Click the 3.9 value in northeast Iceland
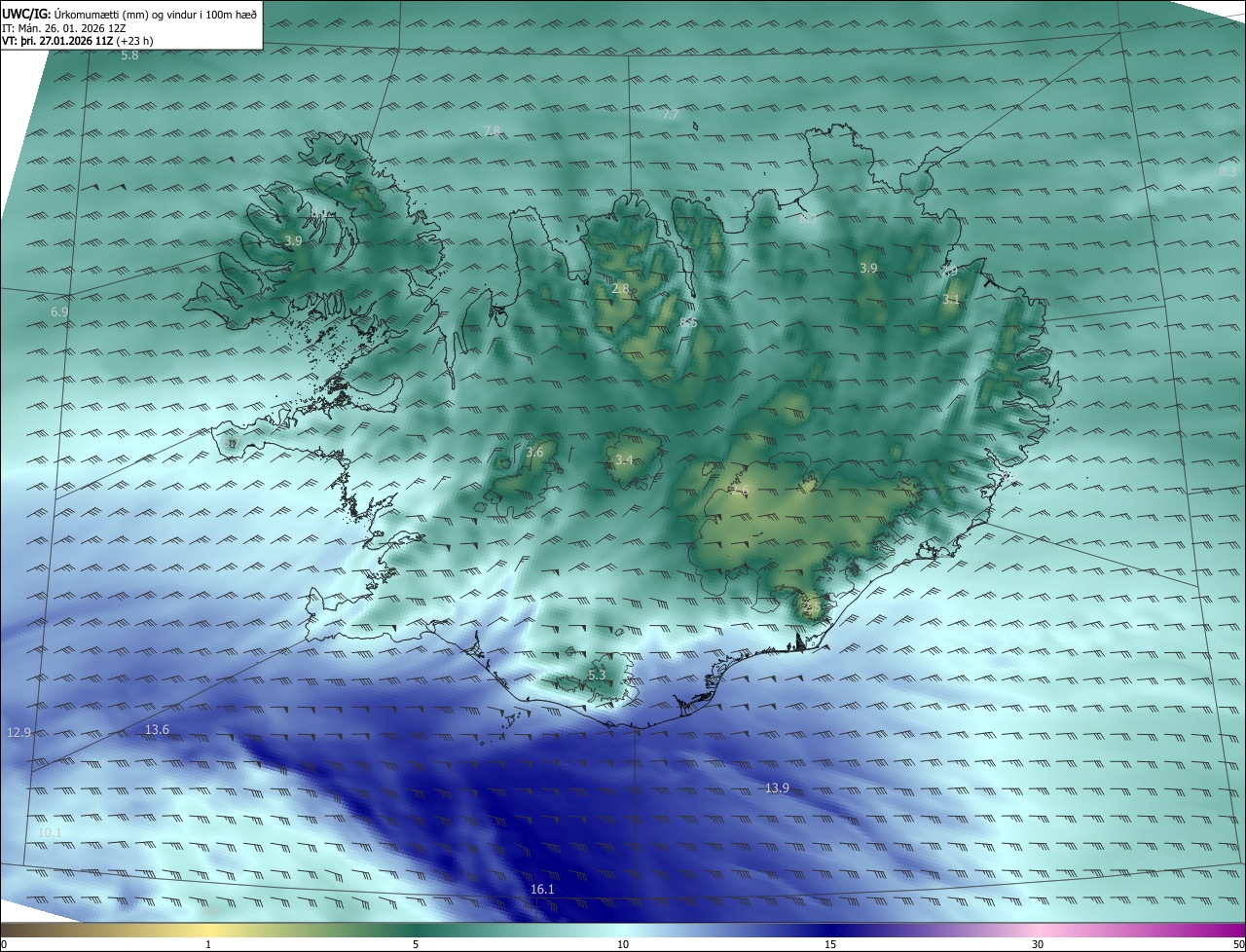Viewport: 1246px width, 952px height. [x=868, y=268]
